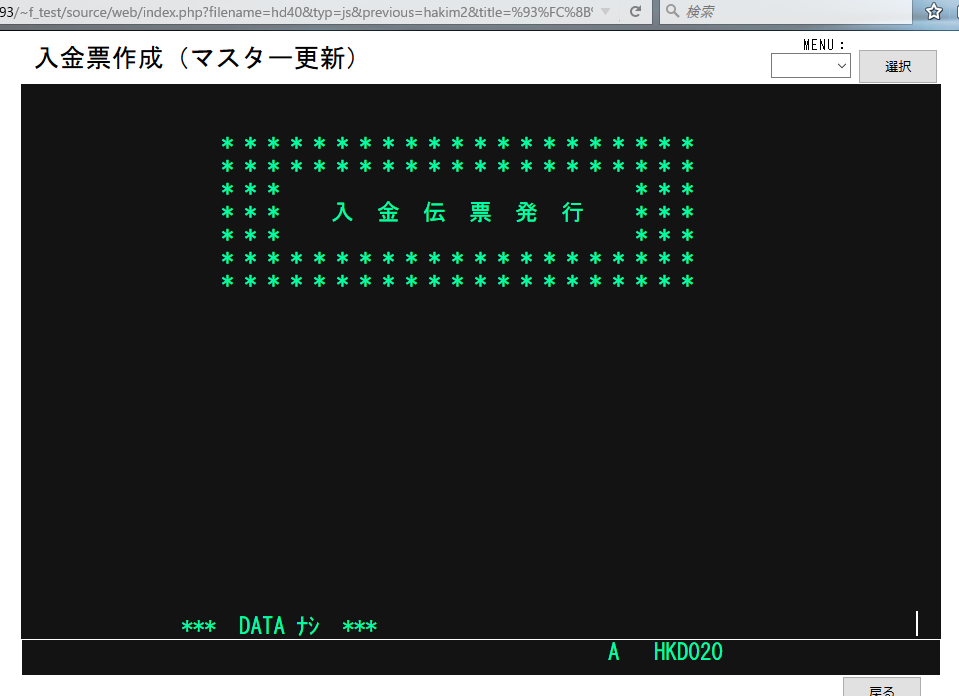
Task: Click the input cursor at message line end
Action: (916, 623)
